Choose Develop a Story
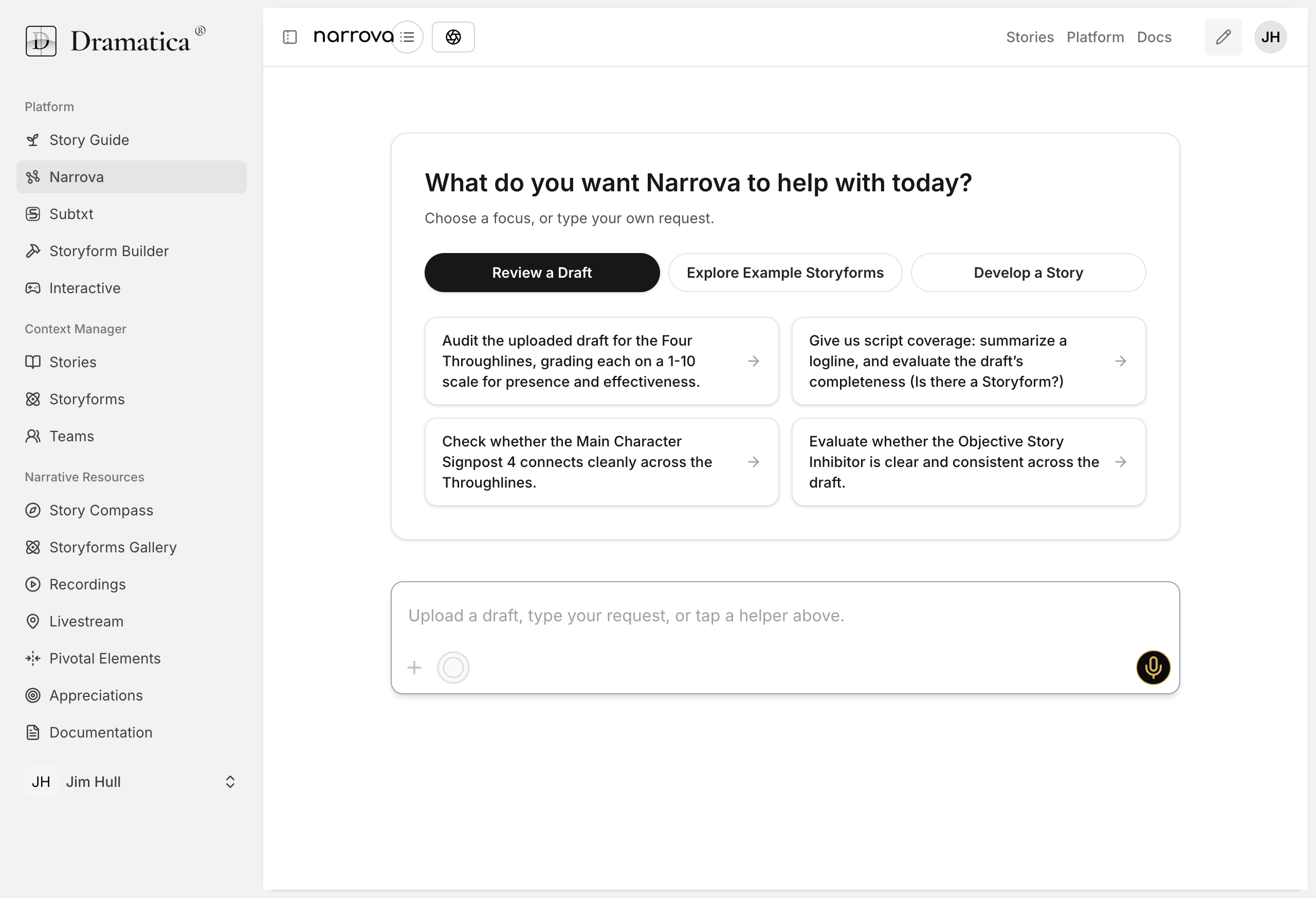Viewport: 1316px width, 898px height. [x=1028, y=273]
